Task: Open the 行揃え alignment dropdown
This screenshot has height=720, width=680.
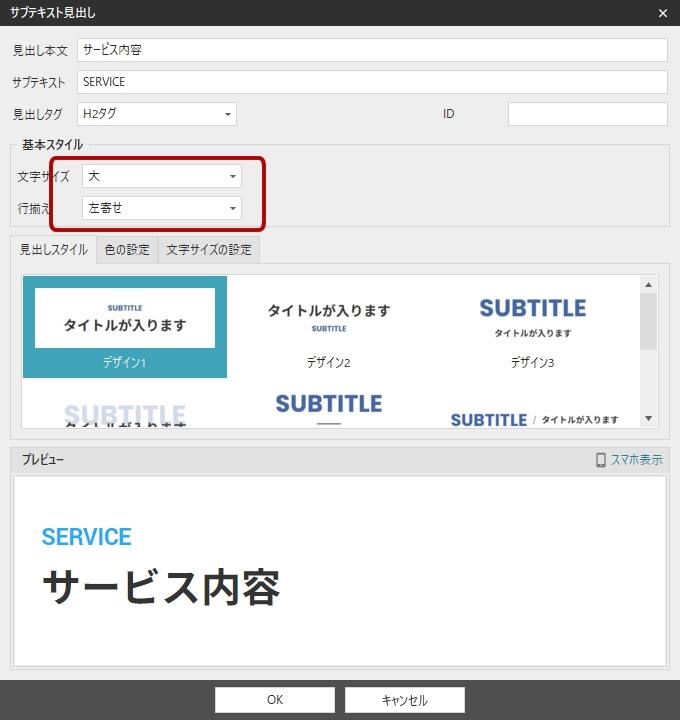Action: pyautogui.click(x=162, y=208)
